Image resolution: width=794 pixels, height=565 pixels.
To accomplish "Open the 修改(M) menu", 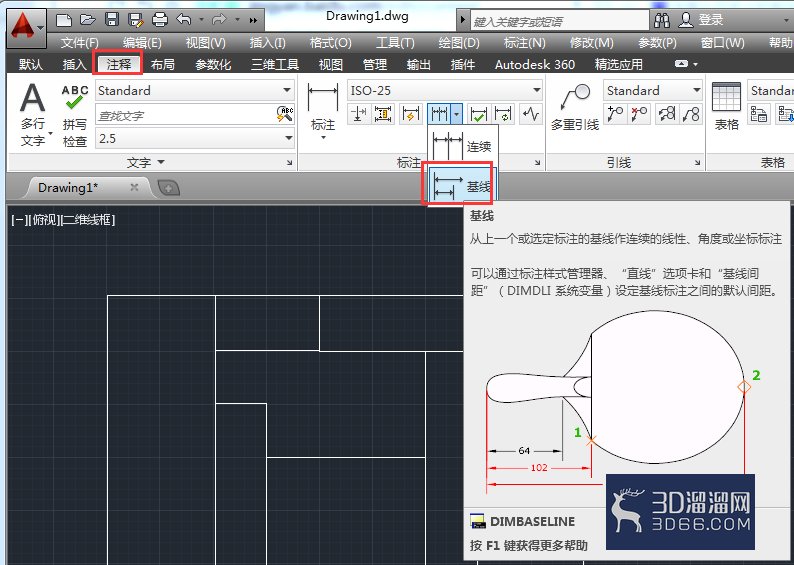I will (591, 43).
